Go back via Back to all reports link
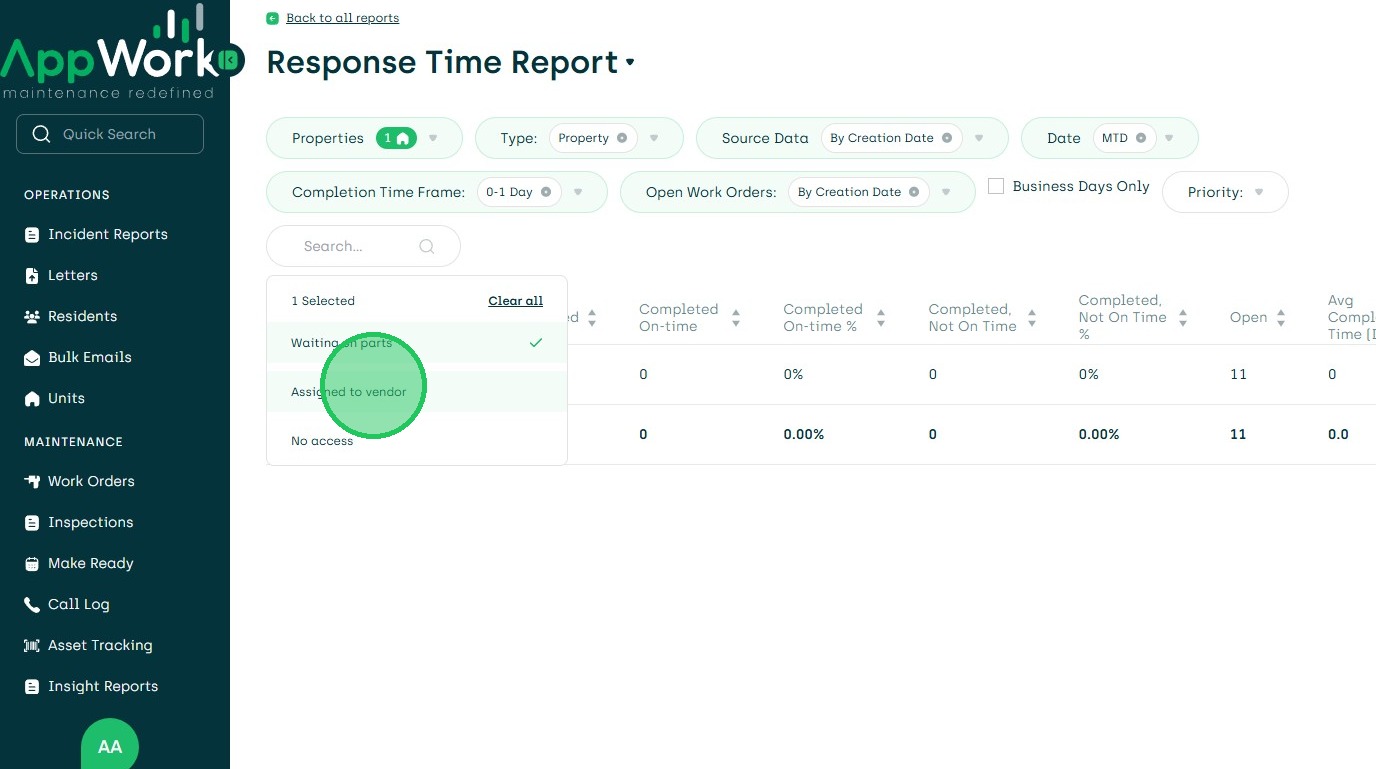This screenshot has width=1376, height=769. coord(342,18)
